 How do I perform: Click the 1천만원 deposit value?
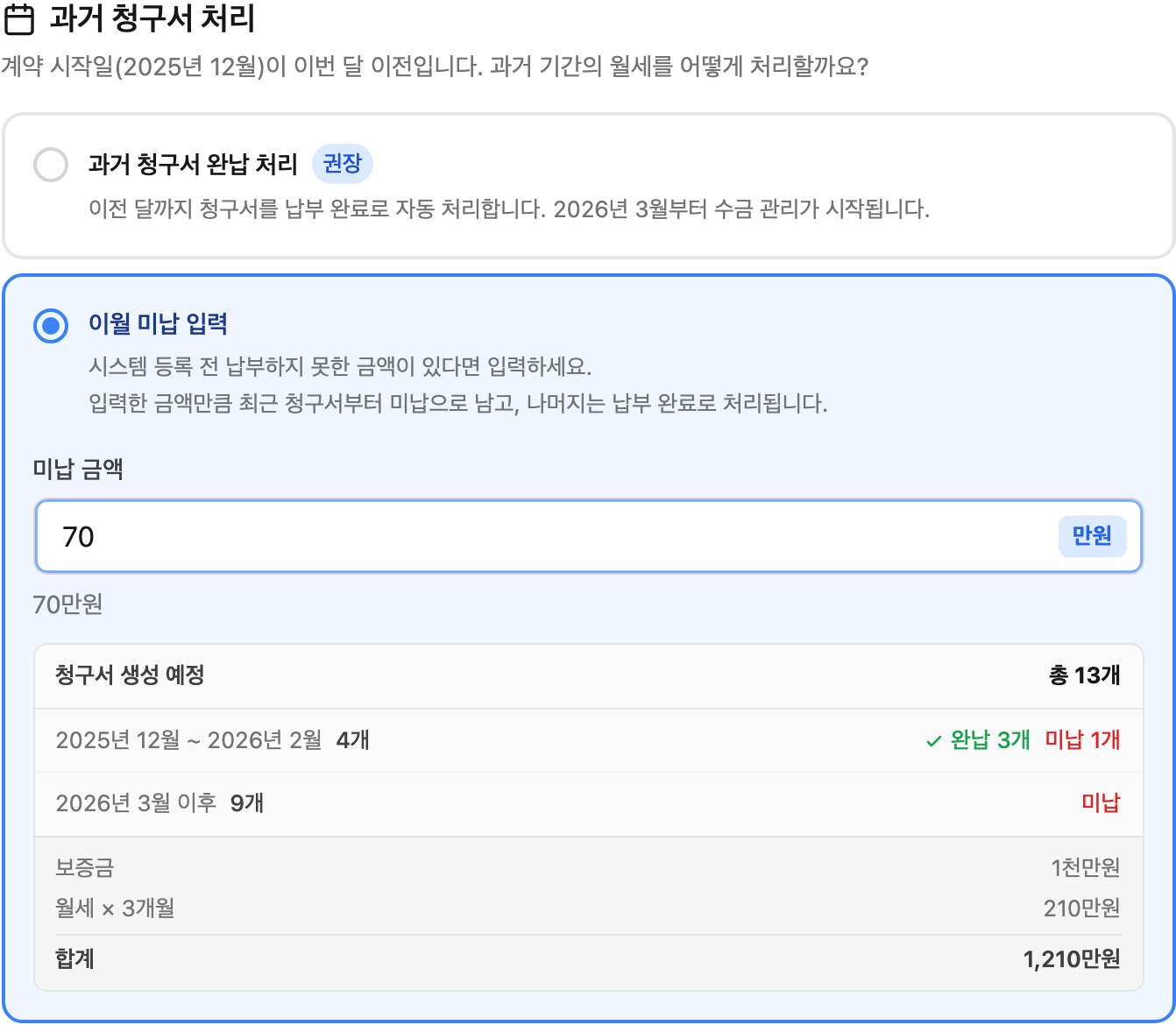coord(1086,868)
